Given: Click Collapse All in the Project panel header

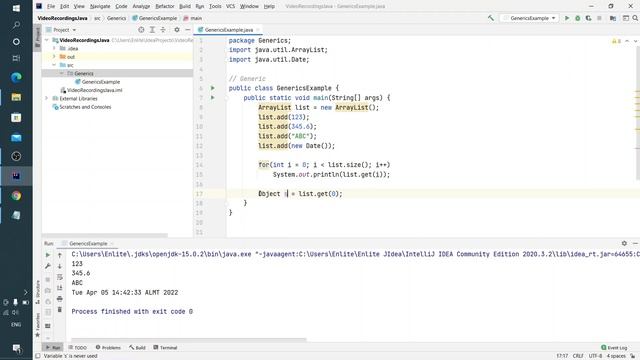Looking at the screenshot, I should pos(163,30).
